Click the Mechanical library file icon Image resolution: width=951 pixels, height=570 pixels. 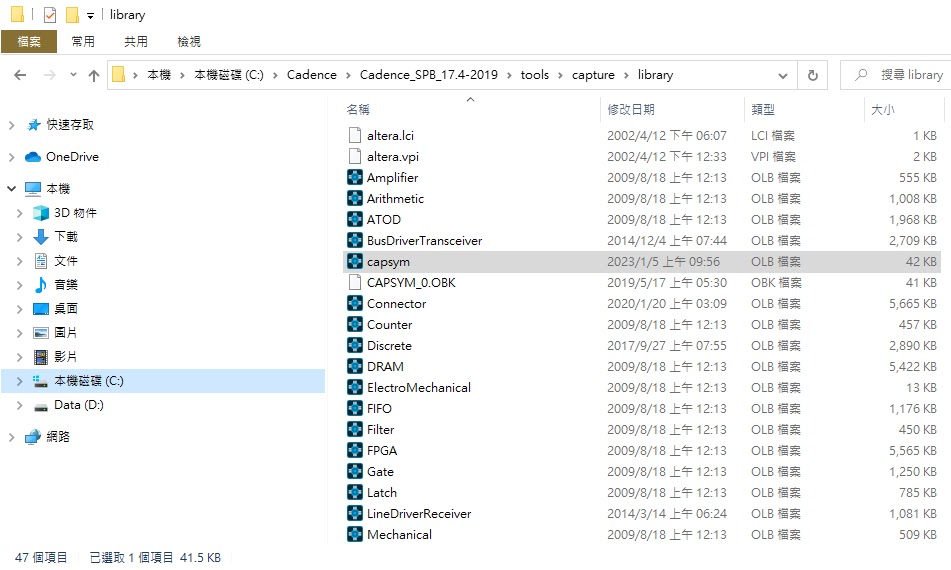coord(355,534)
